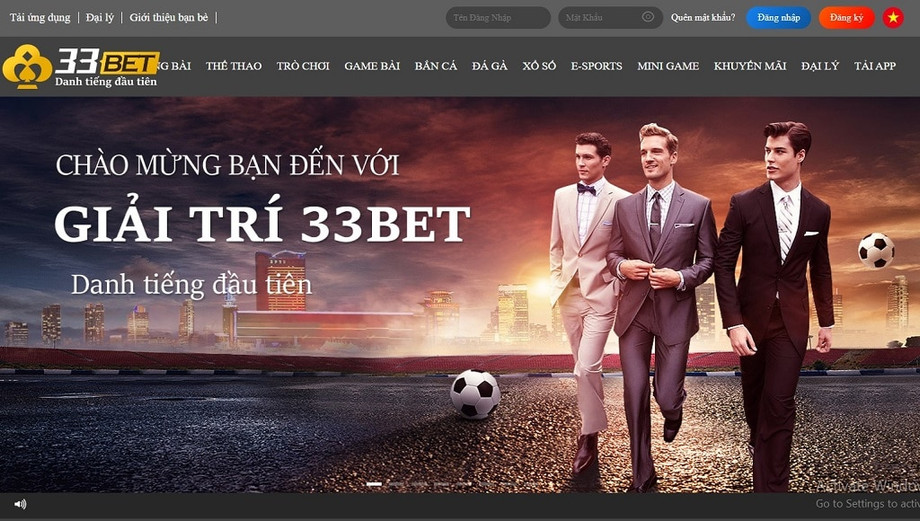This screenshot has height=521, width=920.
Task: Open the Giới thiệu bạn bè link
Action: tap(169, 18)
